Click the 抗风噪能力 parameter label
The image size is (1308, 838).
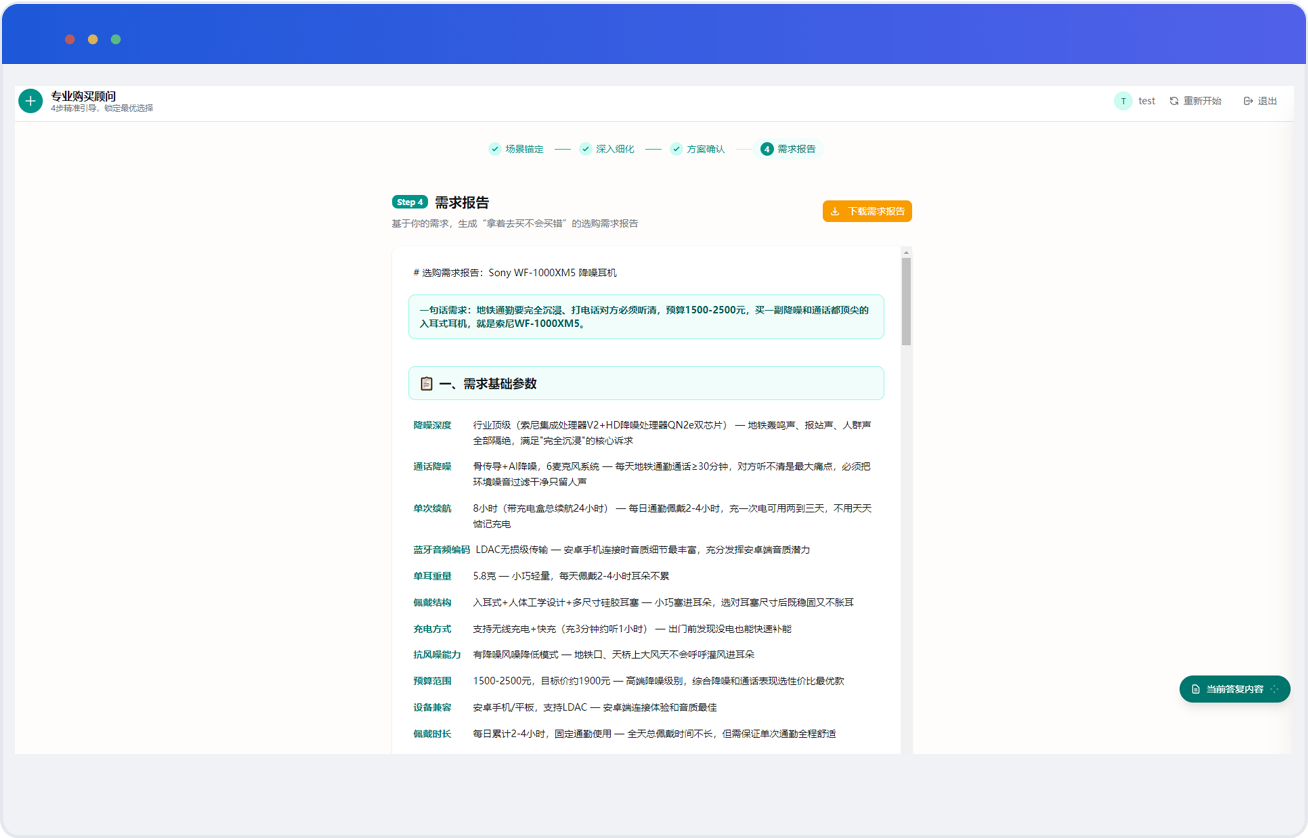click(437, 654)
